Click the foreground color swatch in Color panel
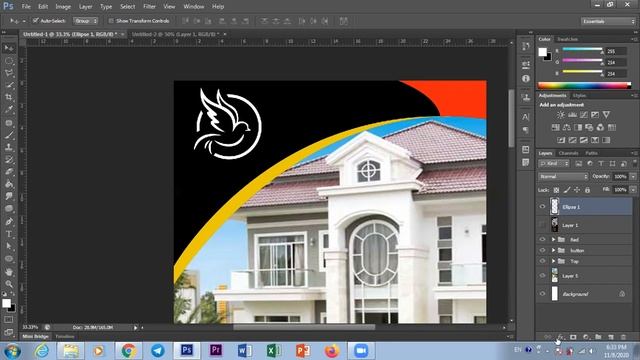The image size is (640, 360). (542, 52)
